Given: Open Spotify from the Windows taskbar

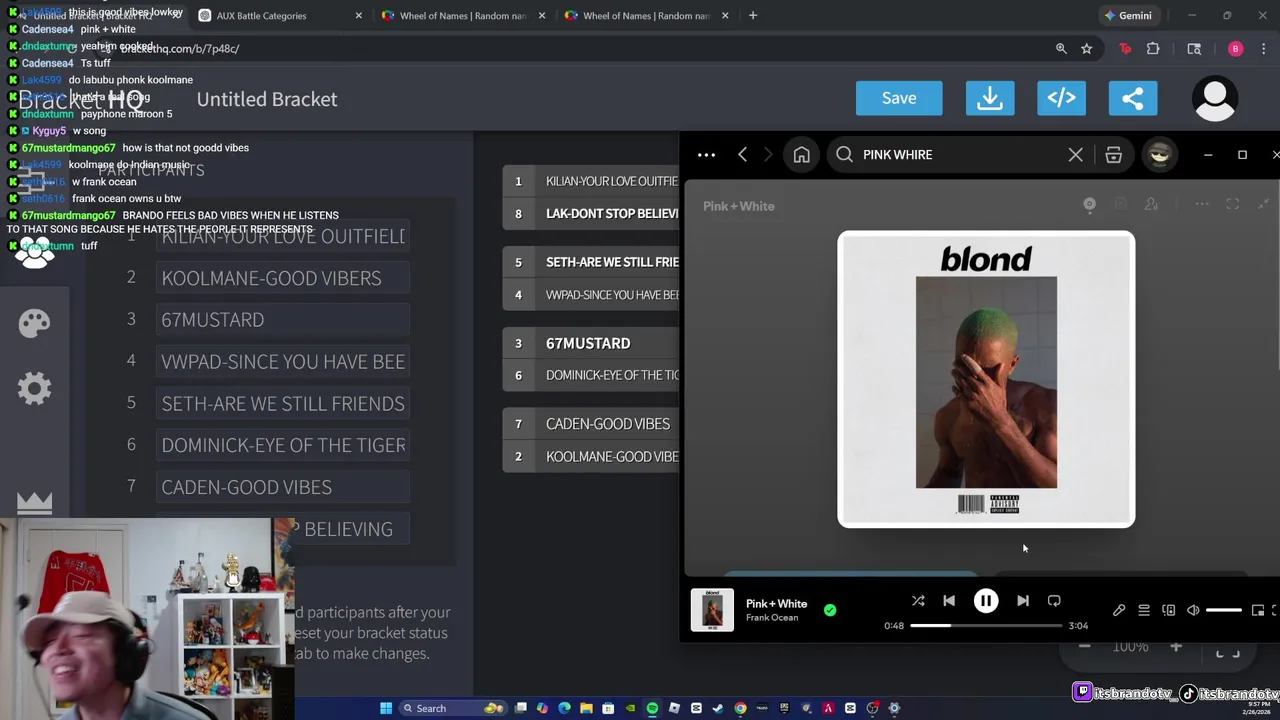Looking at the screenshot, I should point(652,708).
